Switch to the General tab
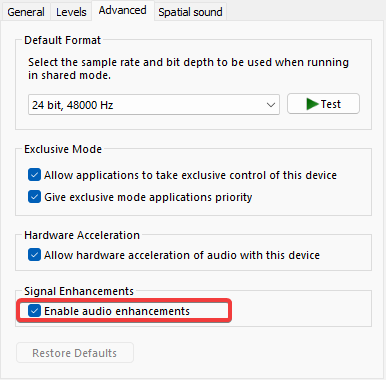 pos(26,12)
